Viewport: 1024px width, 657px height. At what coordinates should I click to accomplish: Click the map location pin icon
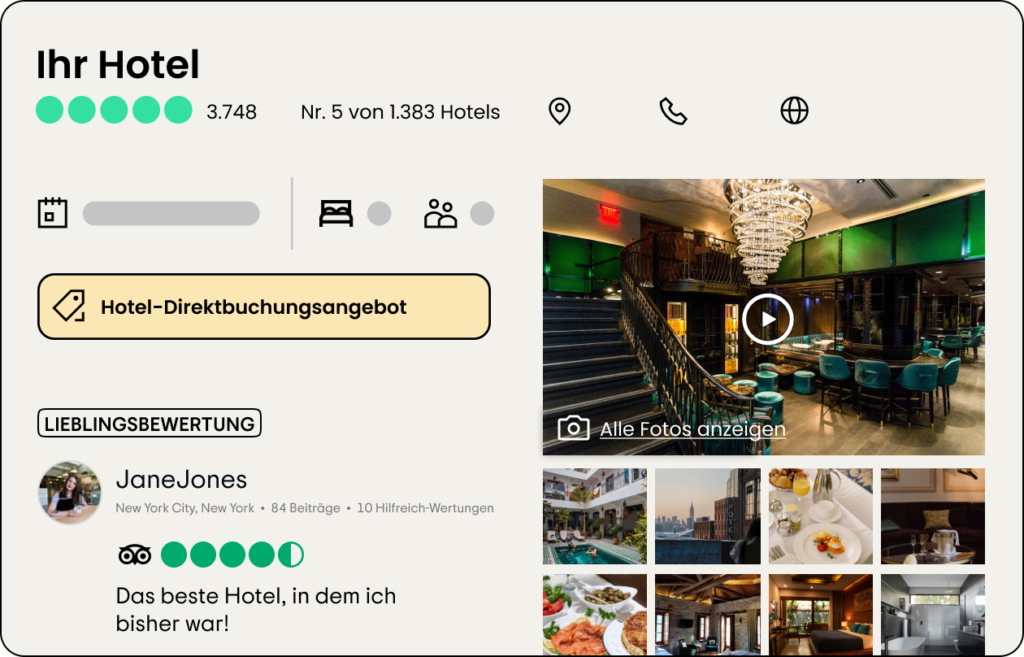click(x=559, y=111)
